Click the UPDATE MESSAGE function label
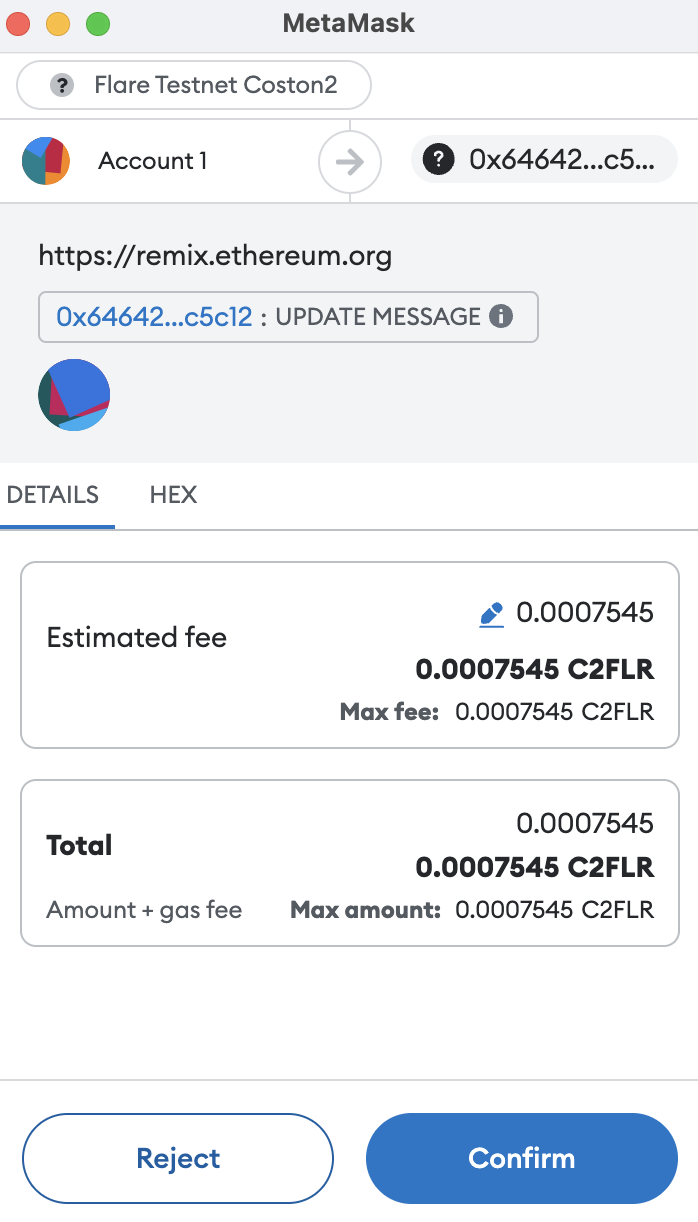This screenshot has height=1222, width=698. point(378,317)
